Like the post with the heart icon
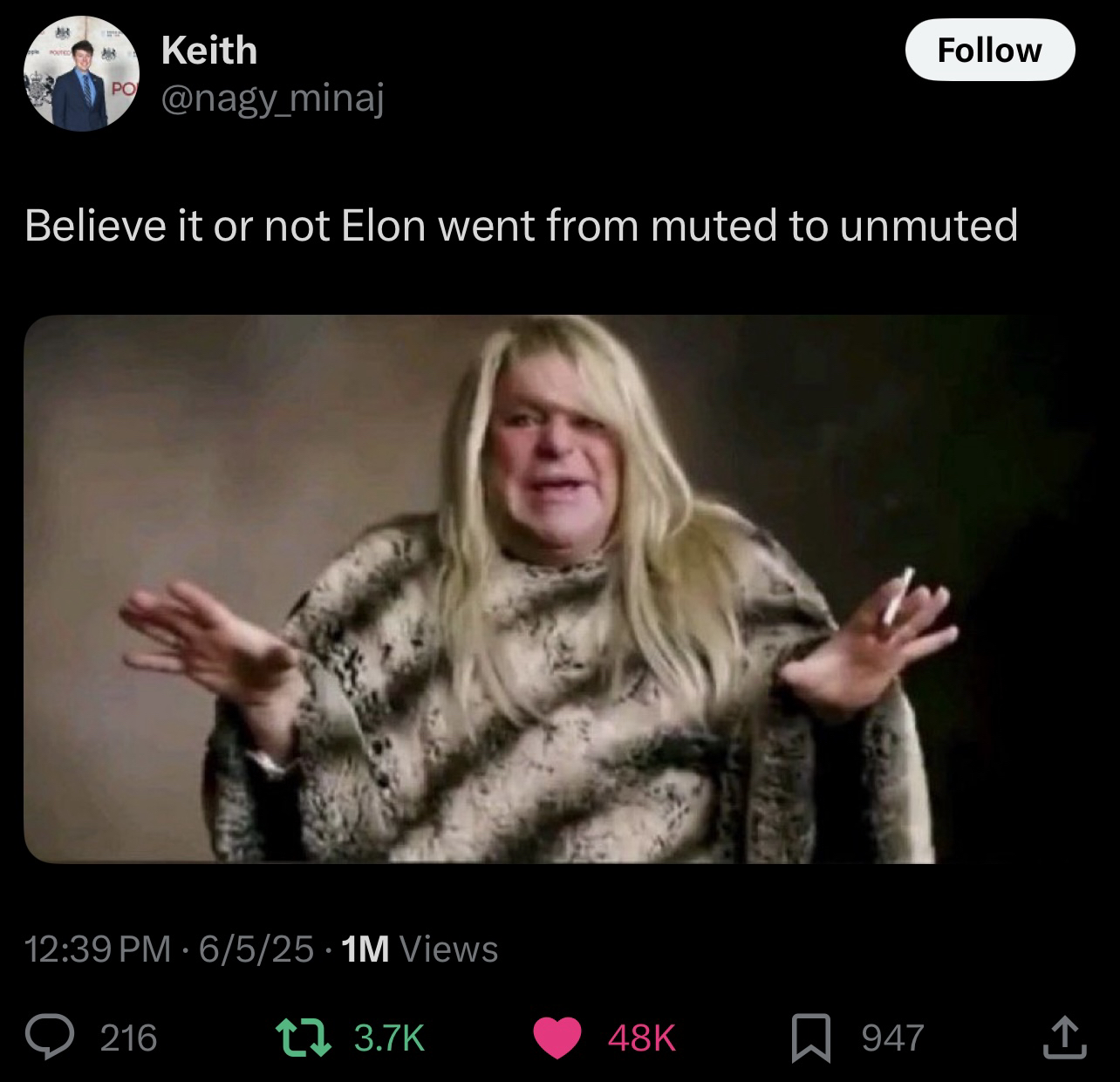 [x=557, y=1038]
